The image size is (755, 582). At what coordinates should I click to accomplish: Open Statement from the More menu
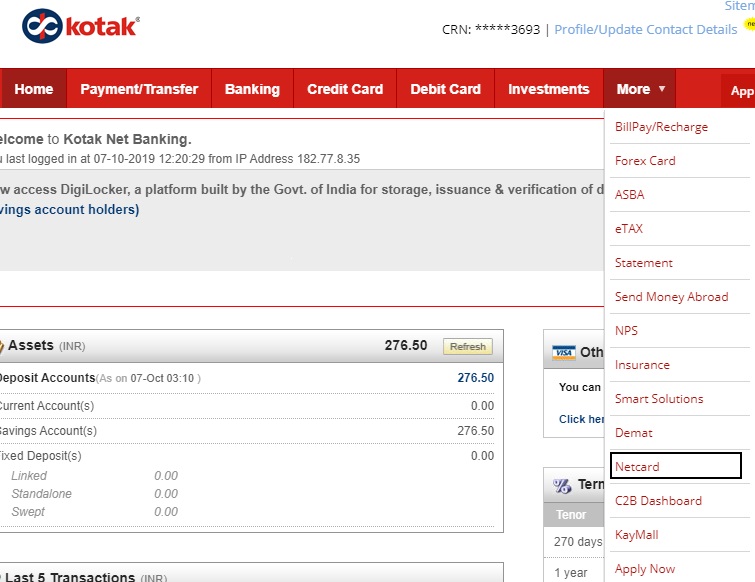644,263
